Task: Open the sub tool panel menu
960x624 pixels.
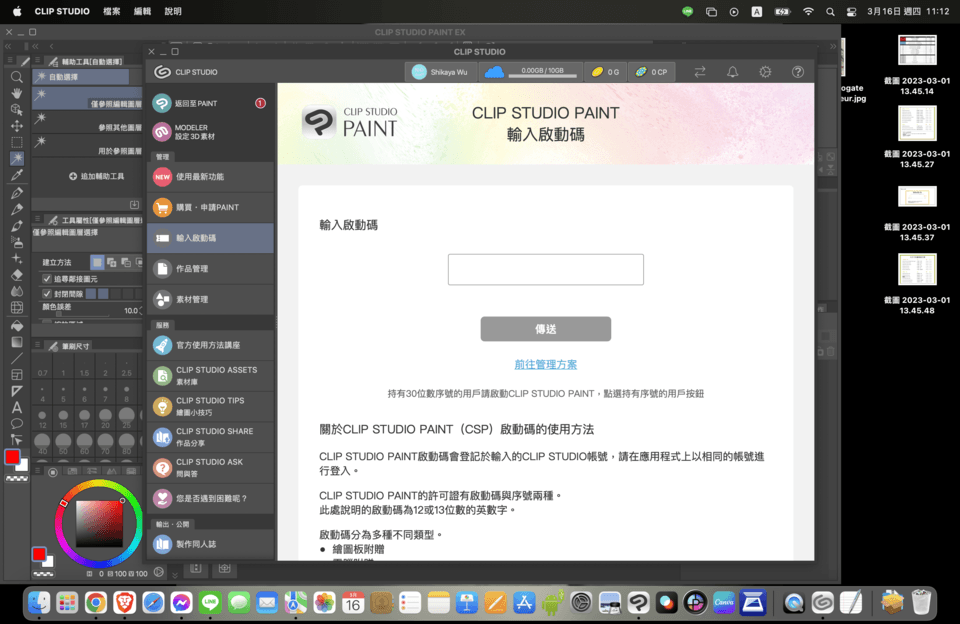Action: (37, 61)
